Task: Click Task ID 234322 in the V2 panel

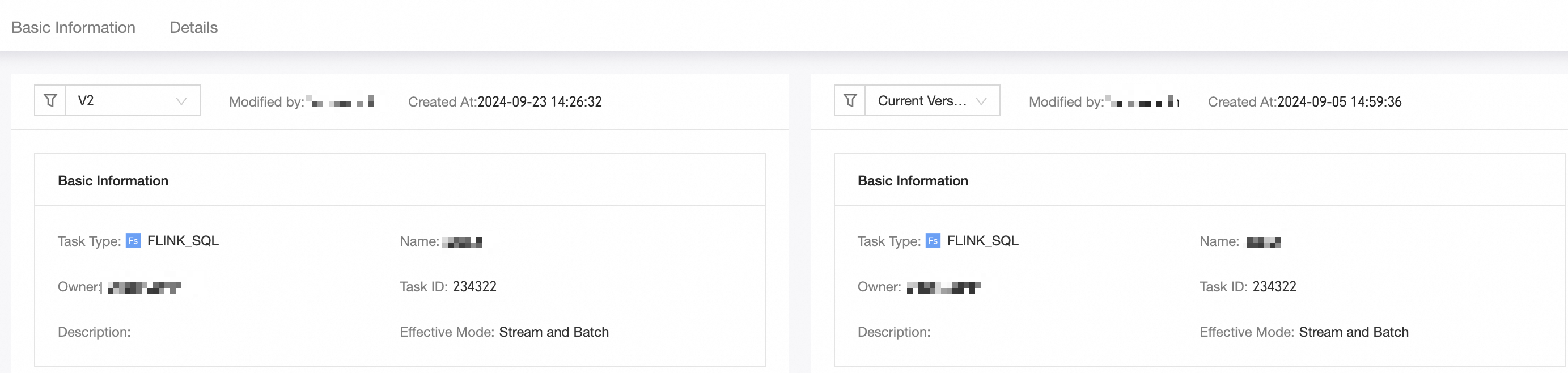Action: coord(474,287)
